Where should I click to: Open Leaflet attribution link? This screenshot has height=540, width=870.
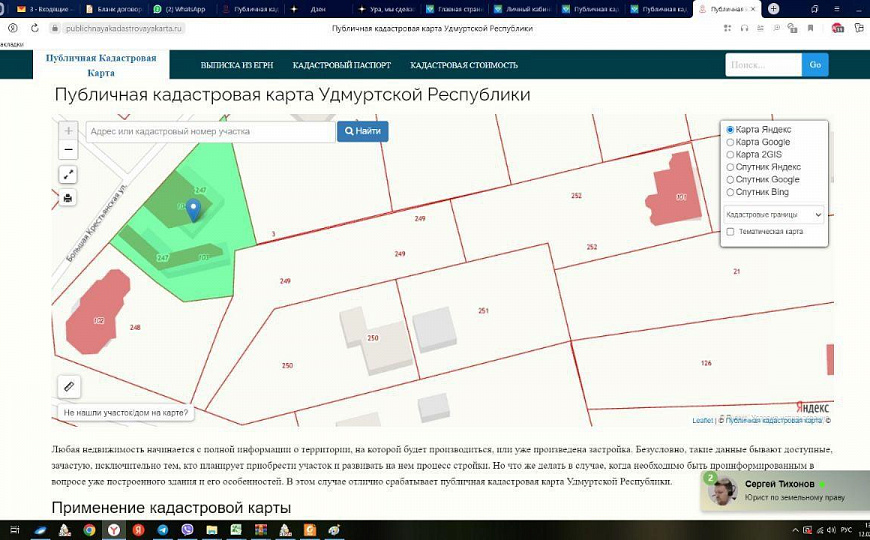coord(702,420)
